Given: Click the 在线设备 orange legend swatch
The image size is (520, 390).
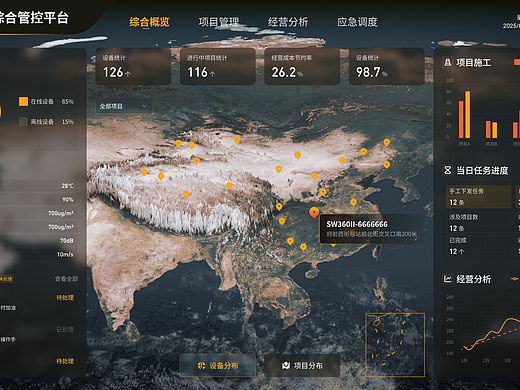Looking at the screenshot, I should [x=23, y=101].
